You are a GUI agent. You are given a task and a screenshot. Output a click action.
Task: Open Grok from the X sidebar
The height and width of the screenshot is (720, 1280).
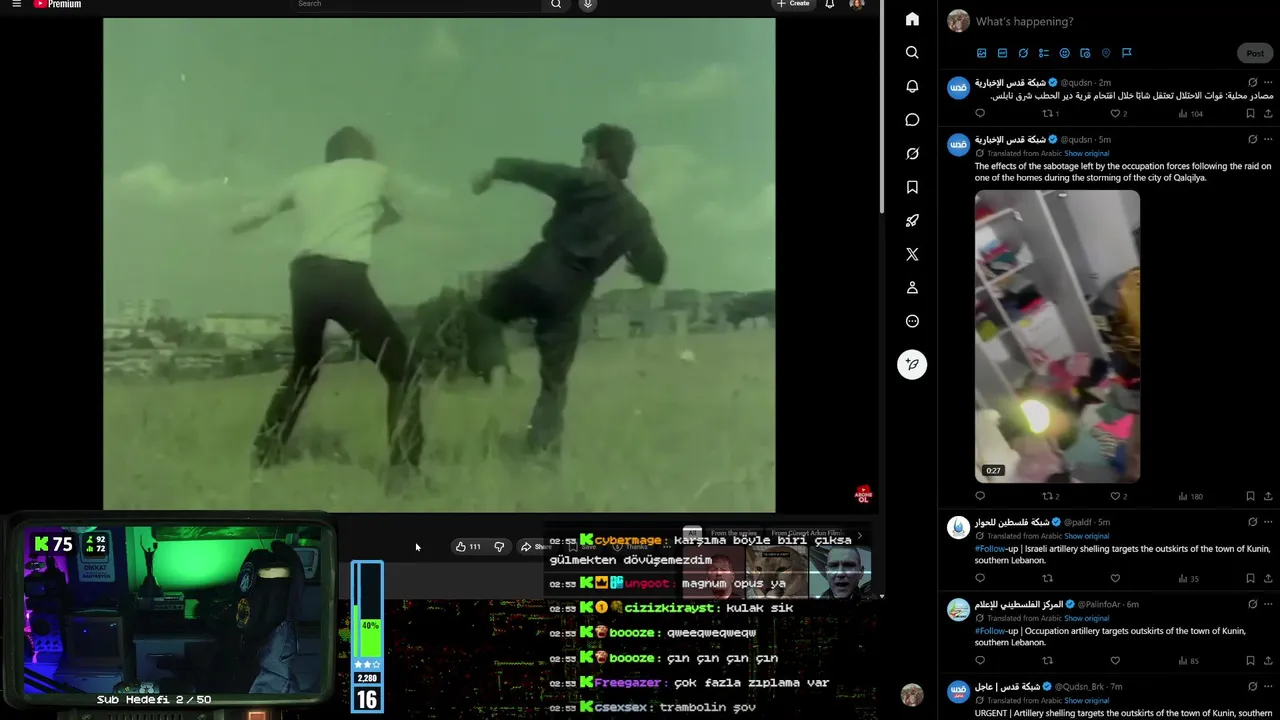[912, 153]
